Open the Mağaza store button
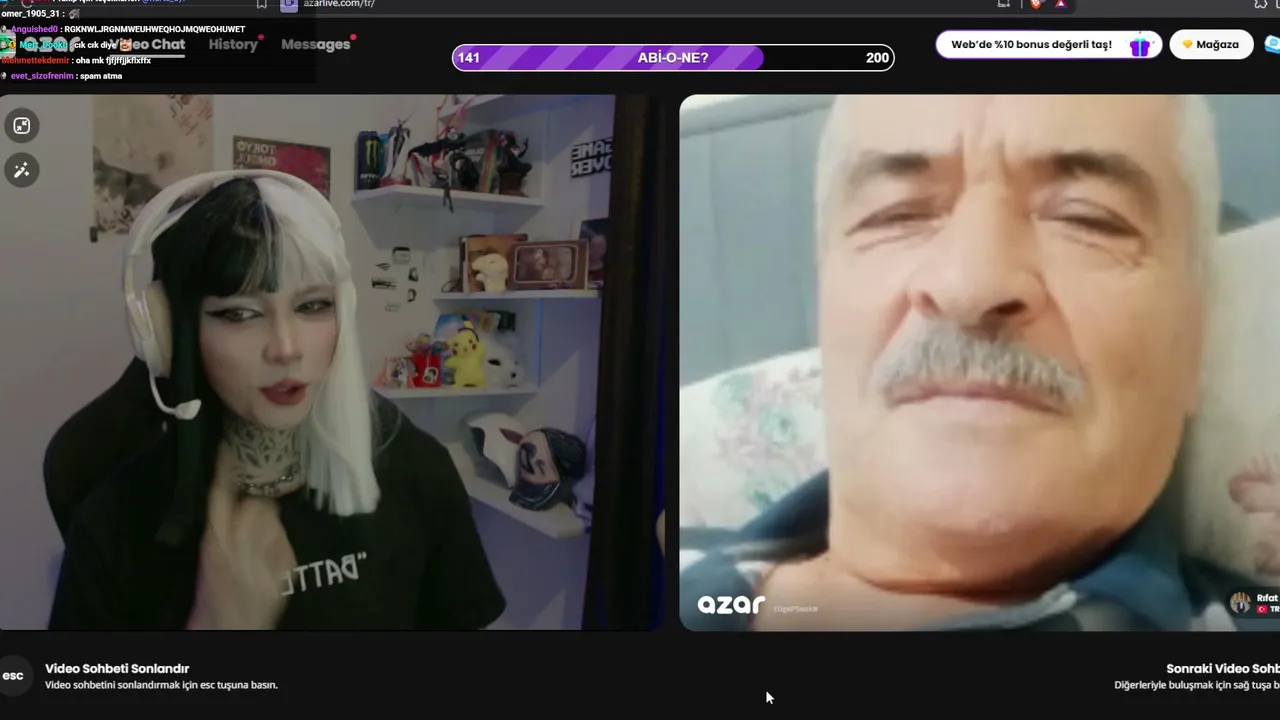Viewport: 1280px width, 720px height. coord(1211,45)
